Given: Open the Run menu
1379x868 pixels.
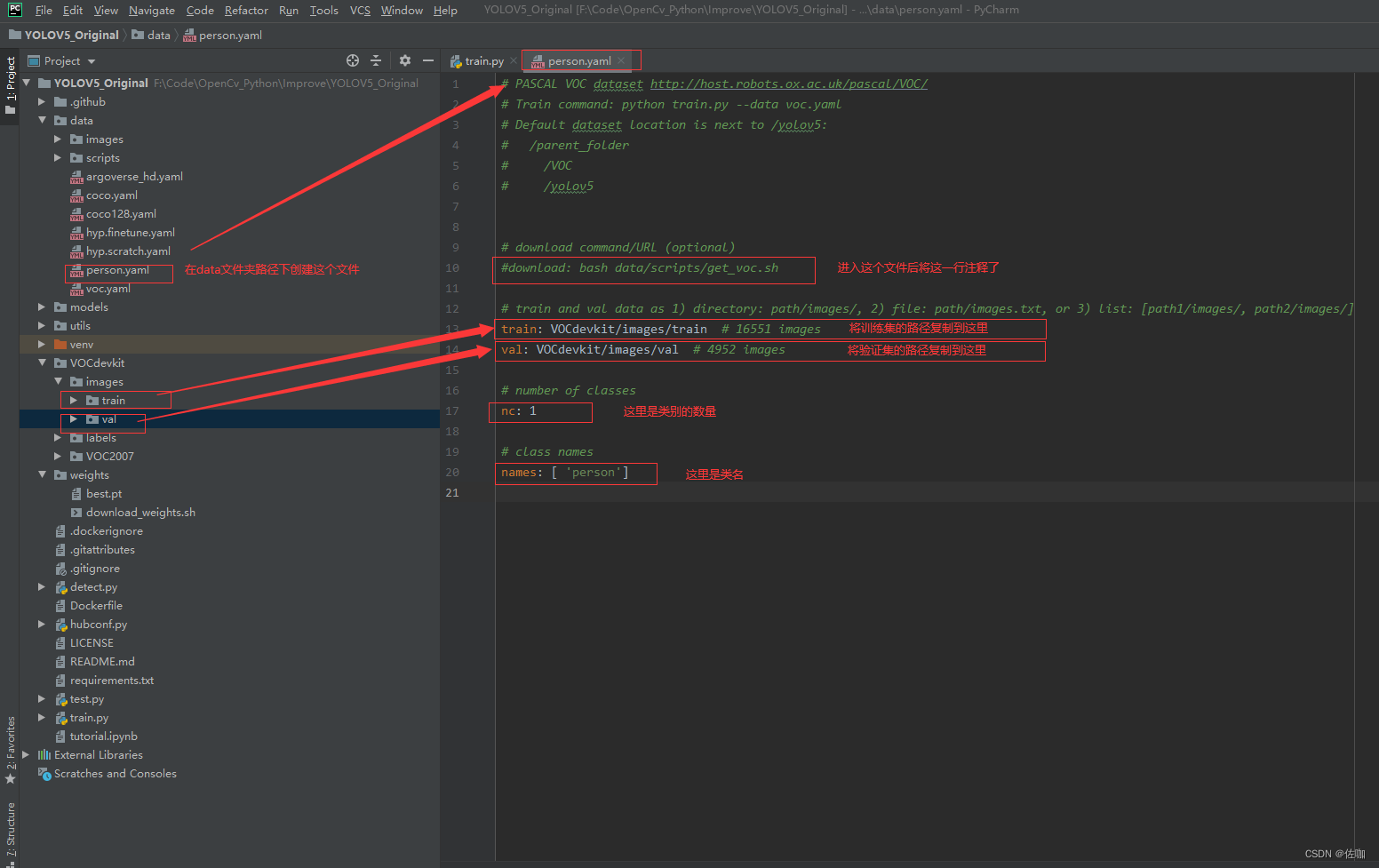Looking at the screenshot, I should [289, 11].
